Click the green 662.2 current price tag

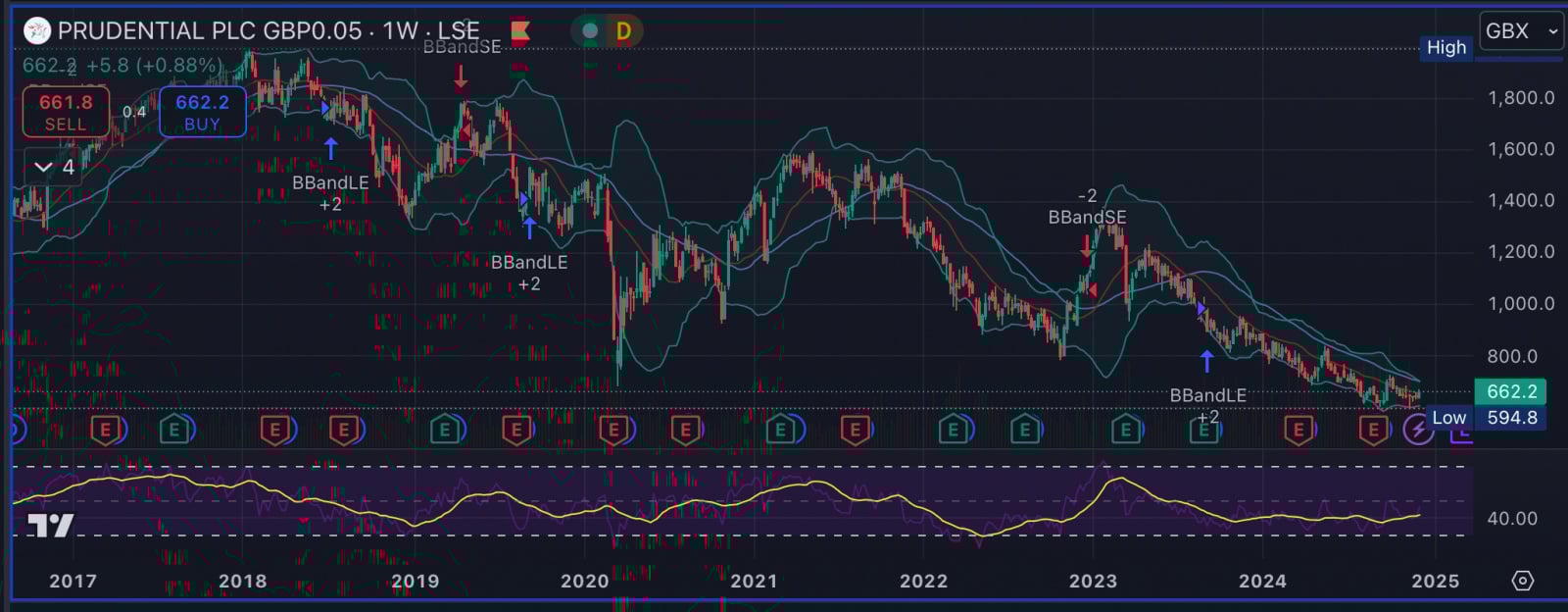click(x=1510, y=392)
